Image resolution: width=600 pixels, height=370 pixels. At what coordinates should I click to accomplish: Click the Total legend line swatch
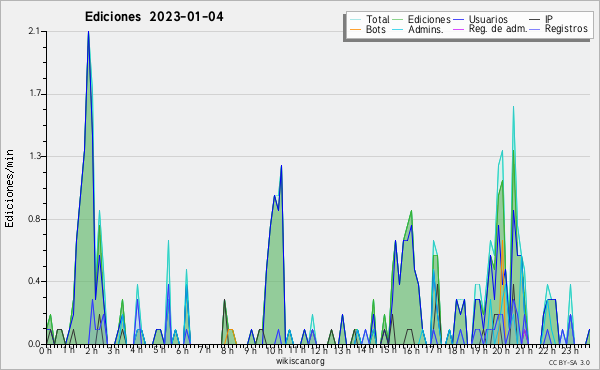355,20
